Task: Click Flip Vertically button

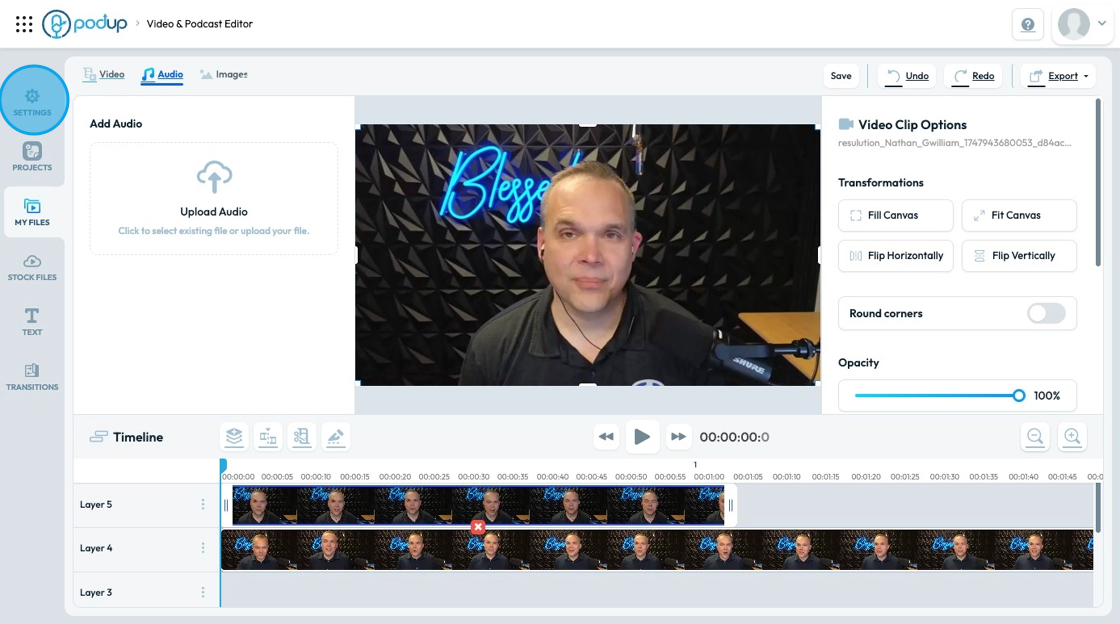Action: click(1019, 256)
